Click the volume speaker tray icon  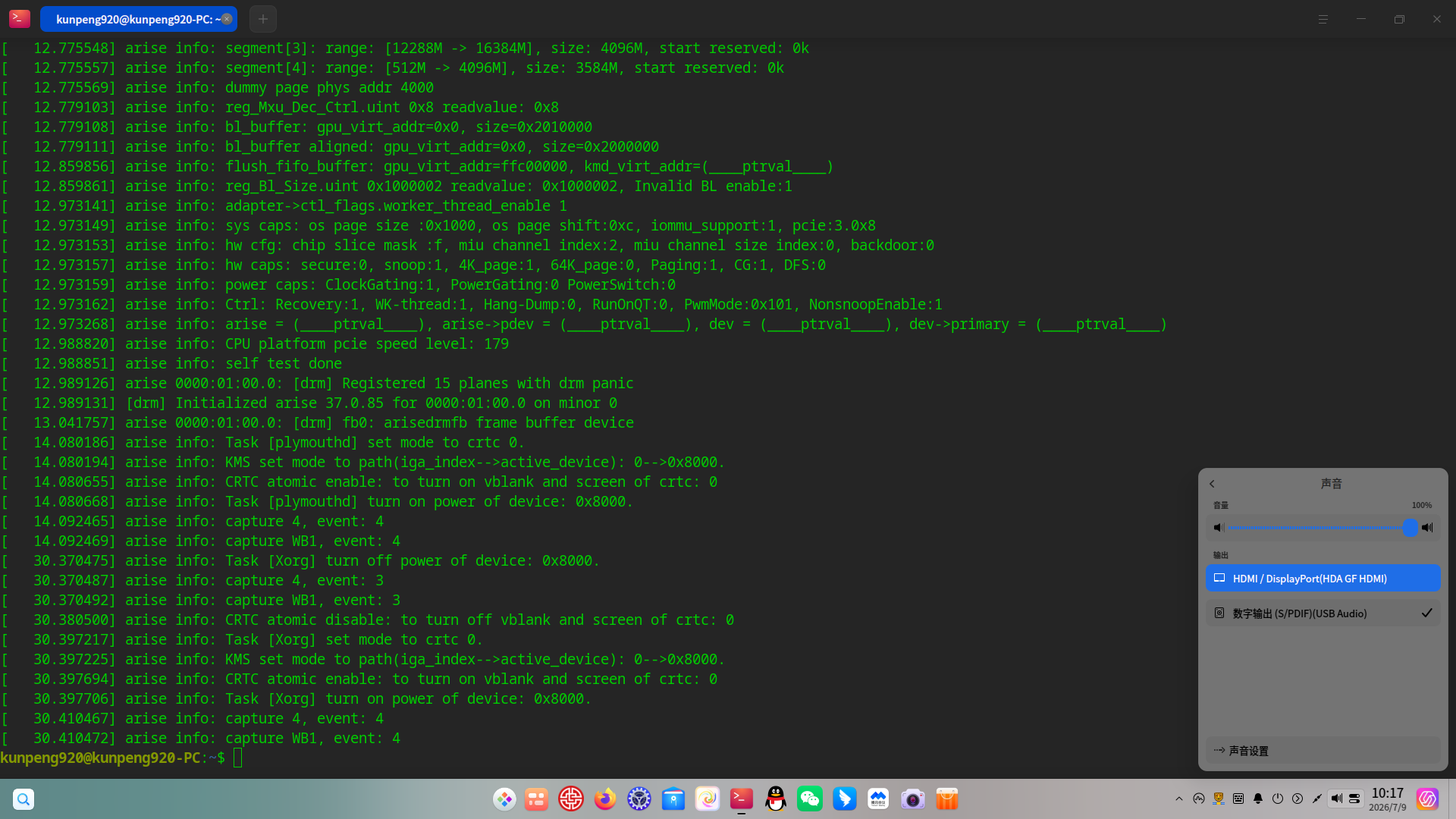click(x=1337, y=799)
